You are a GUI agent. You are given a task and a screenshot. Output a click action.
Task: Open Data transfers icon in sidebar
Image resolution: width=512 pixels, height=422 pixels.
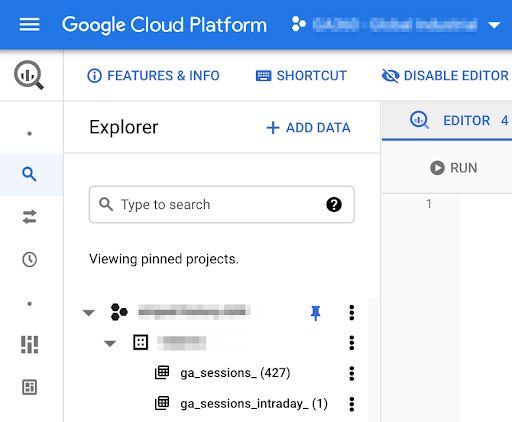(29, 217)
